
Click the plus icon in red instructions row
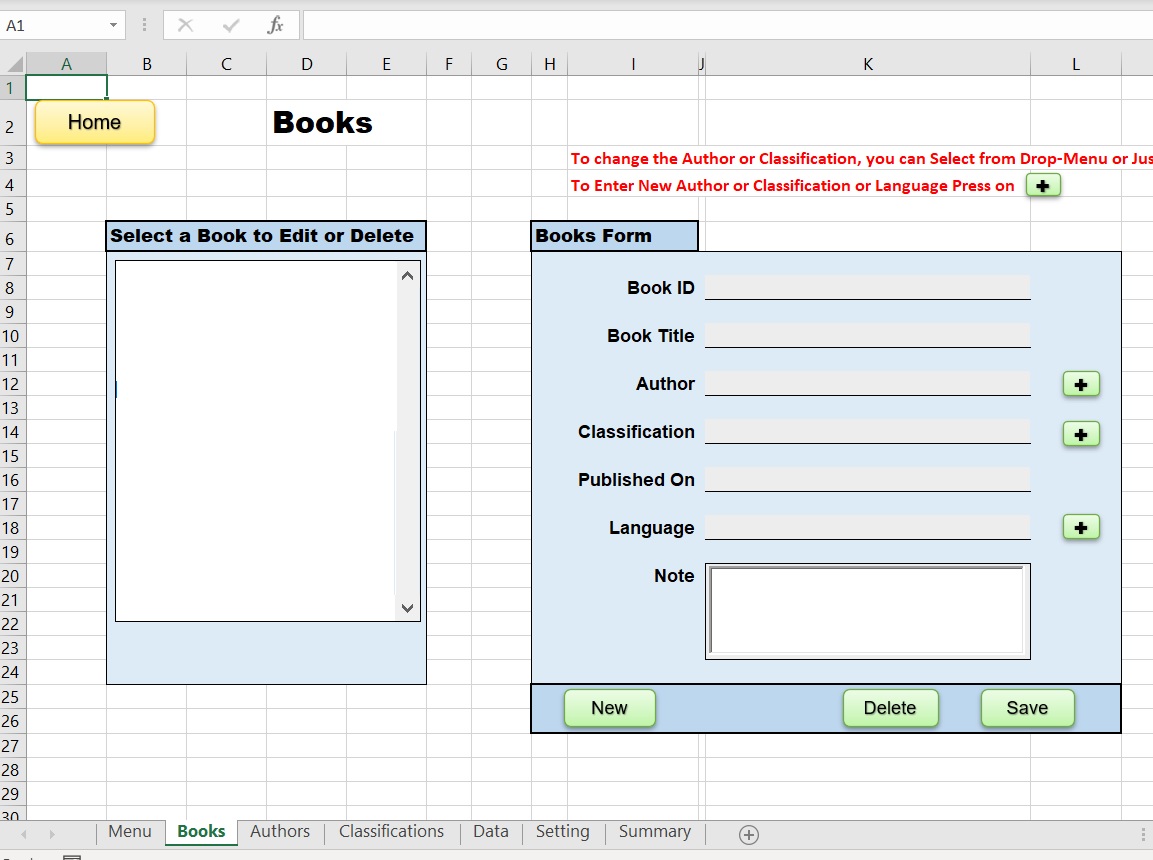click(x=1043, y=185)
